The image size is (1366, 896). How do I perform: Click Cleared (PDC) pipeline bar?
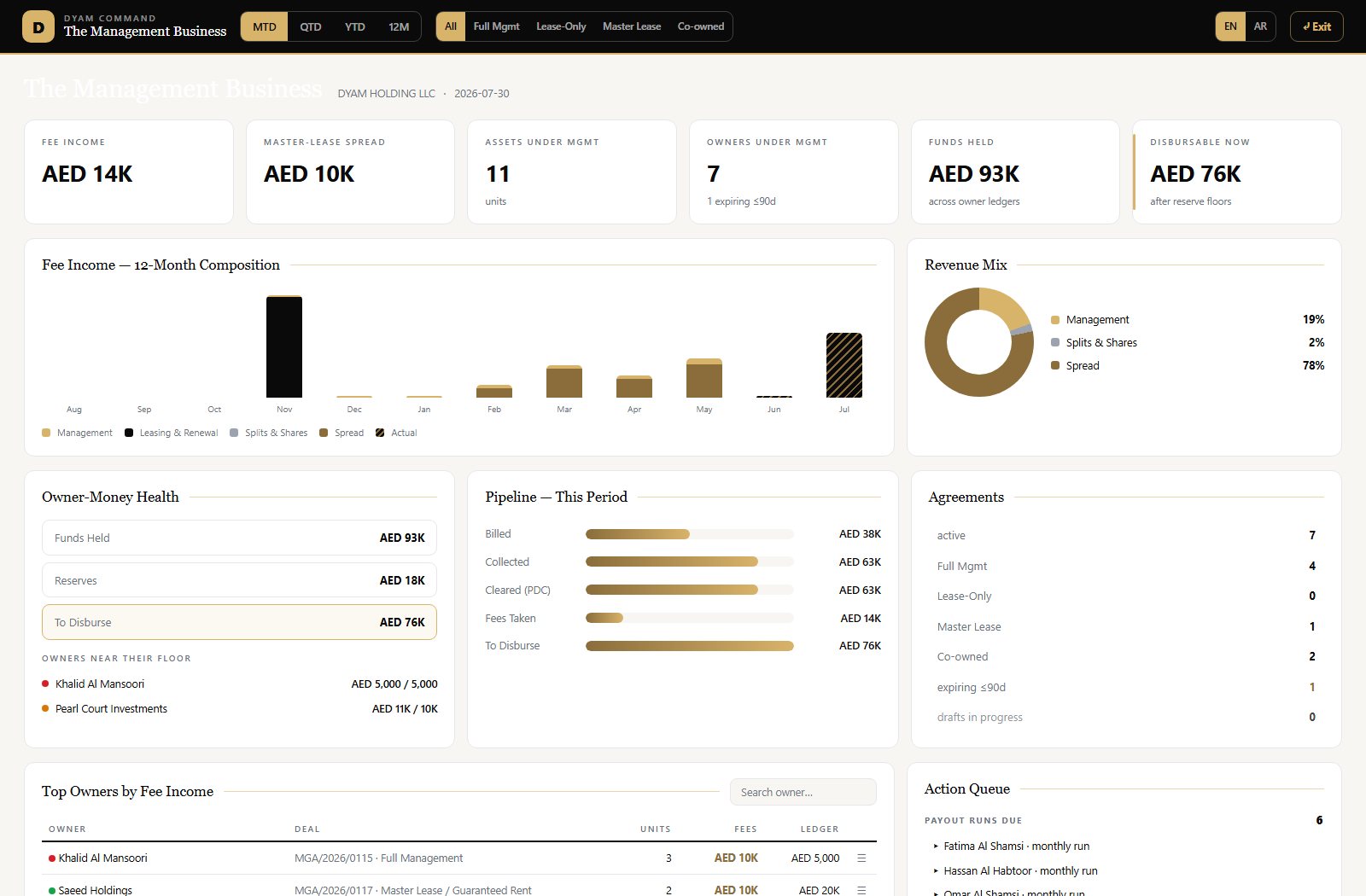click(x=690, y=590)
